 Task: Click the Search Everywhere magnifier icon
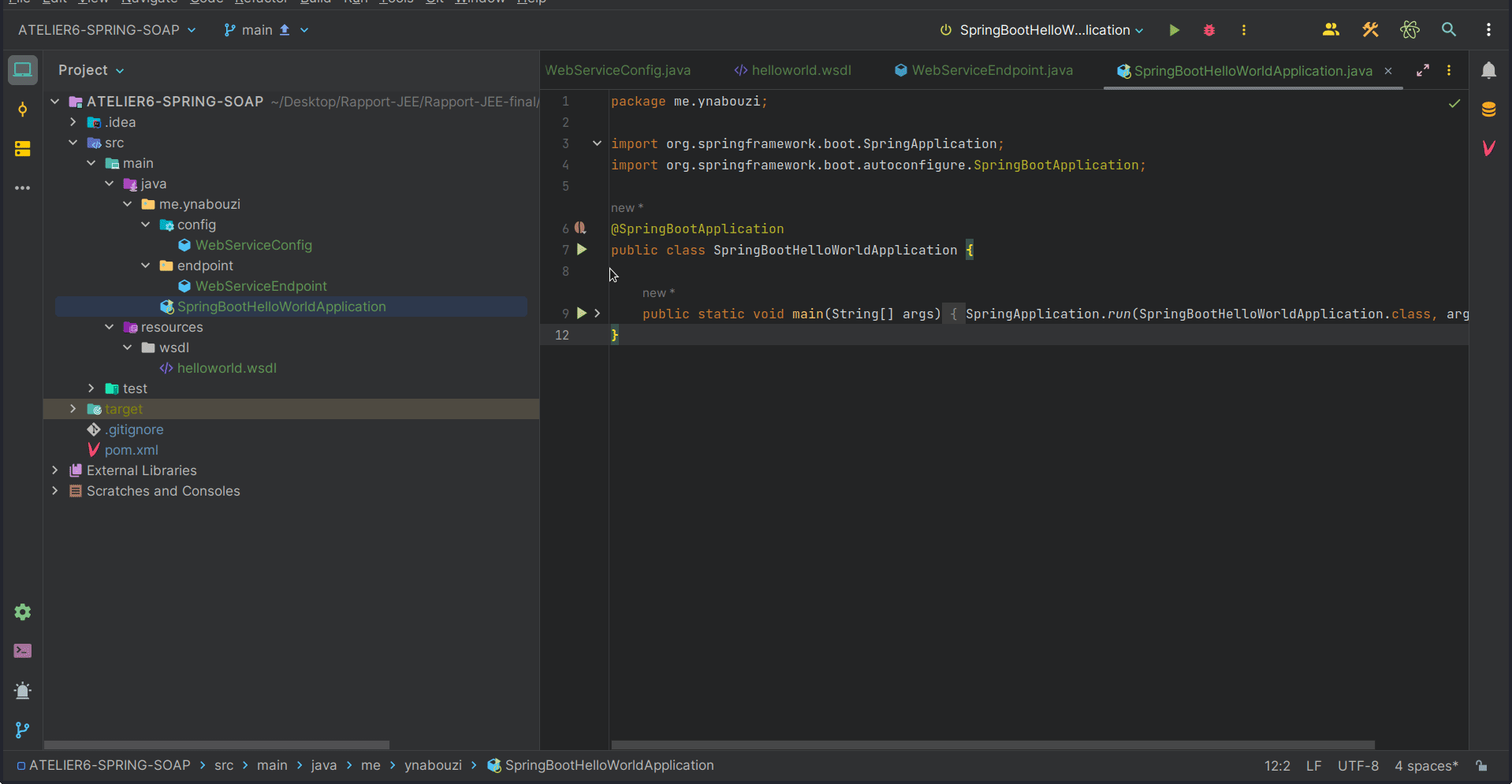coord(1448,30)
